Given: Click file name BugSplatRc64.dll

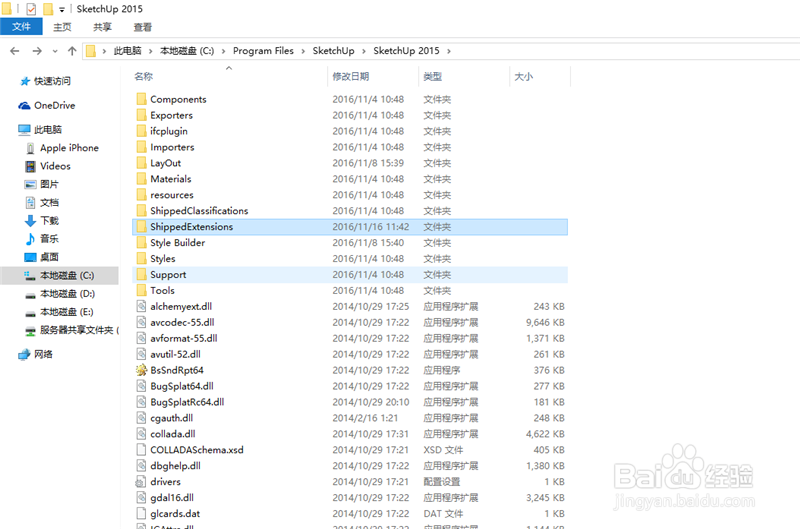Looking at the screenshot, I should pyautogui.click(x=187, y=402).
